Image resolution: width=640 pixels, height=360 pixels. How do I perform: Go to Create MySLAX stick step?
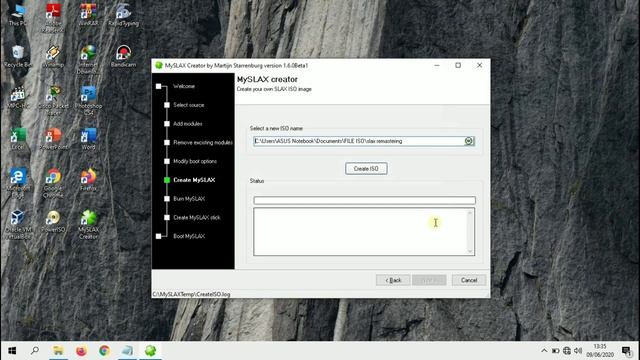point(197,218)
